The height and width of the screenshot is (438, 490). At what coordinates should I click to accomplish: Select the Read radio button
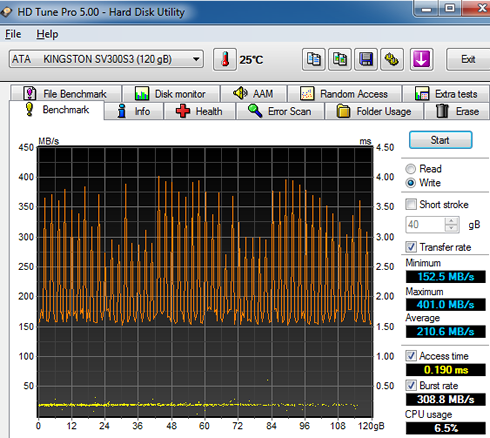[411, 169]
